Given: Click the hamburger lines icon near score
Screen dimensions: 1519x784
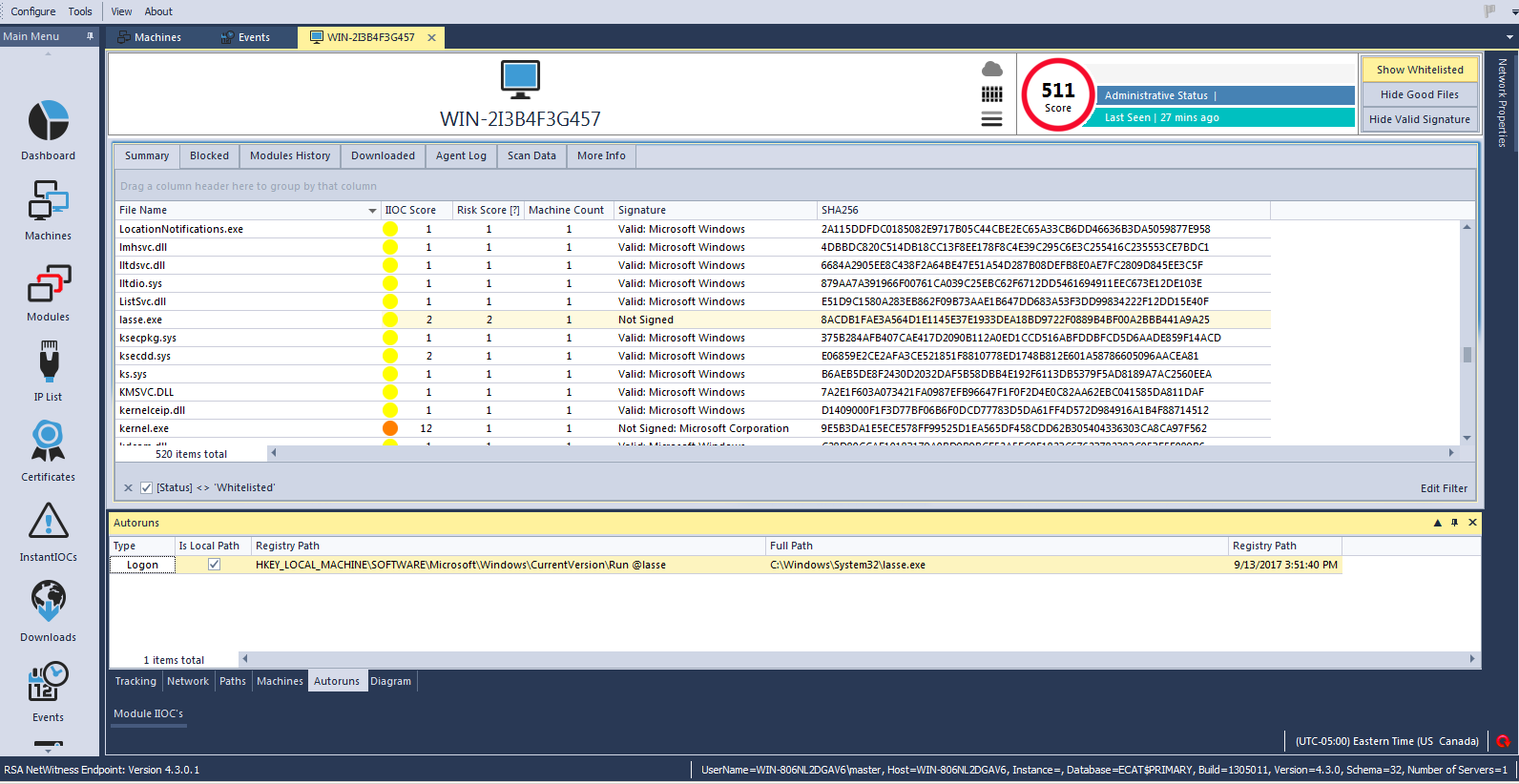Looking at the screenshot, I should click(x=992, y=119).
